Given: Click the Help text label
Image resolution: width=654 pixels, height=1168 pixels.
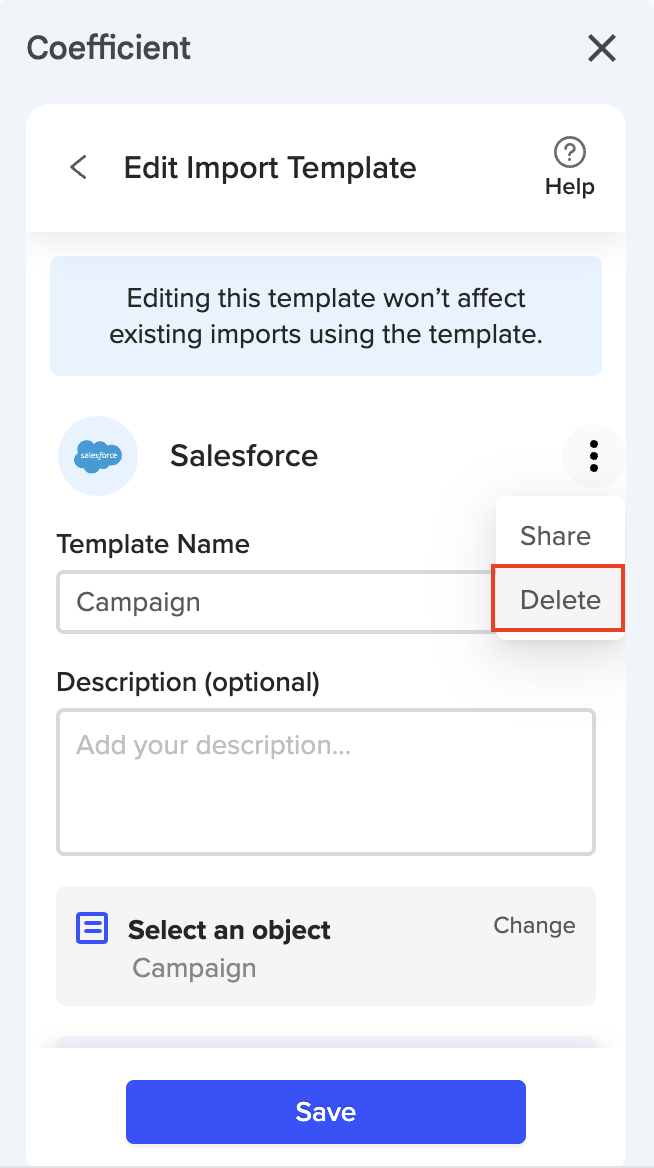Looking at the screenshot, I should pyautogui.click(x=569, y=187).
